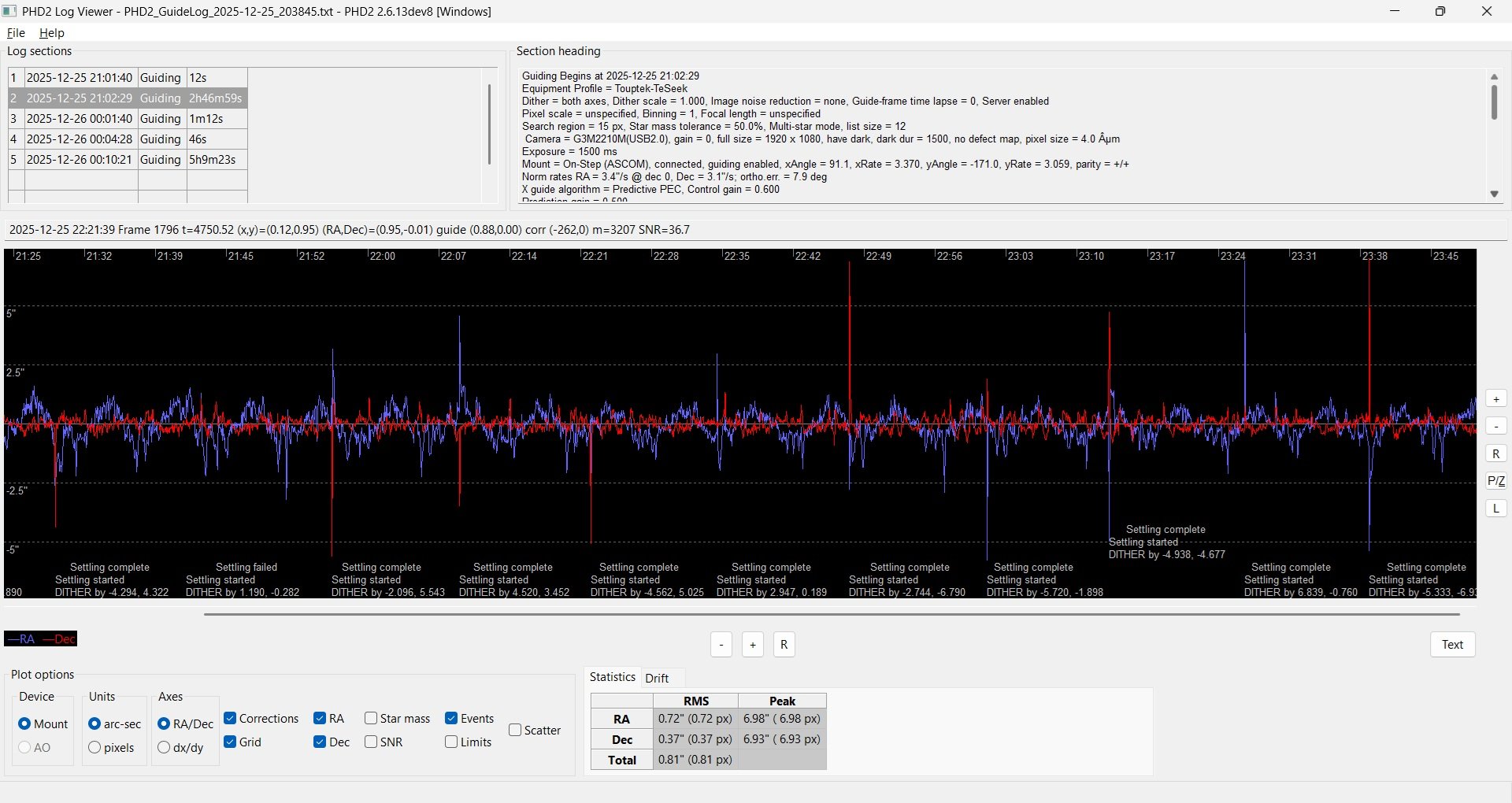Click the horizontal zoom-in plus button below the graph

click(x=753, y=645)
